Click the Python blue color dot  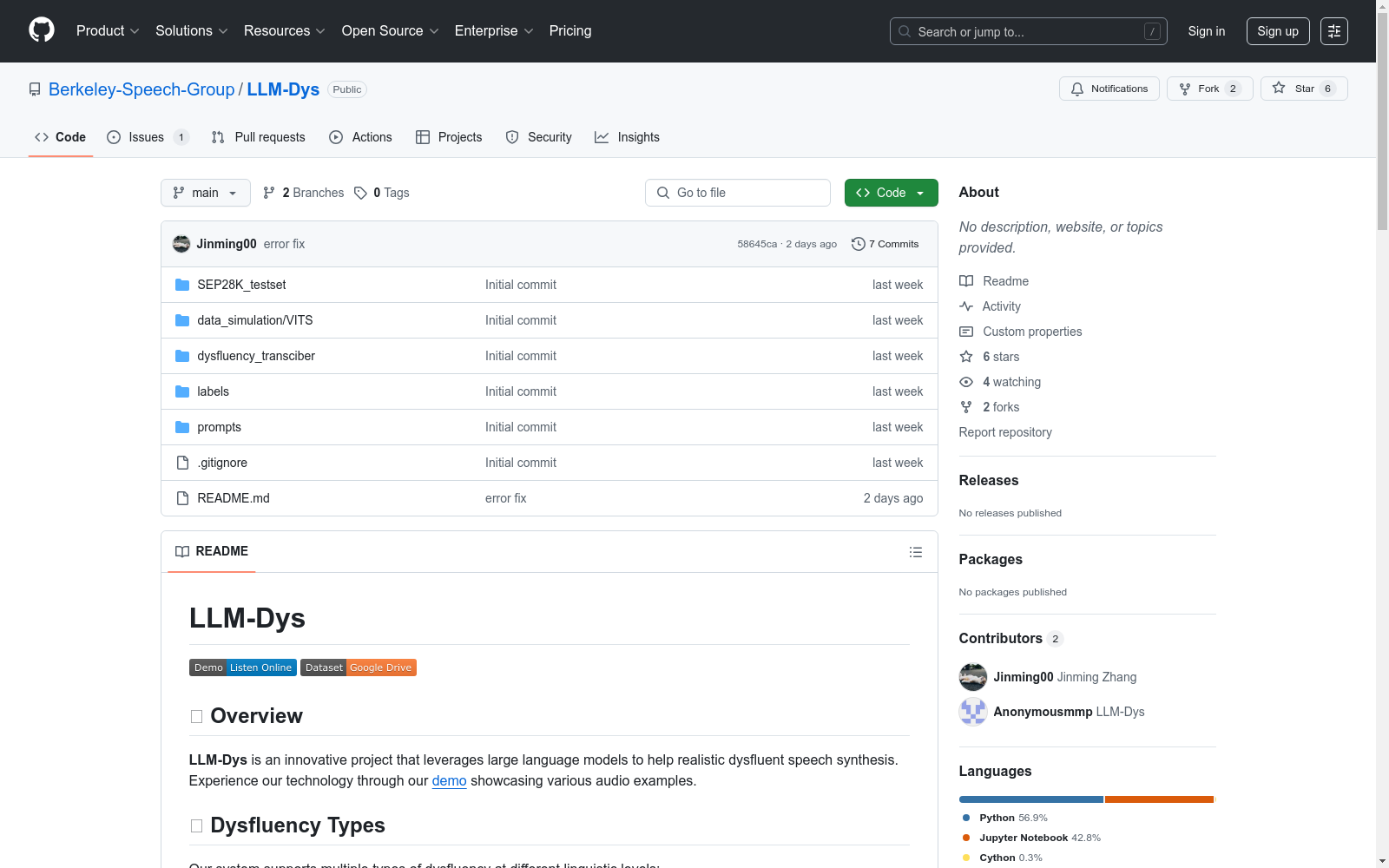(966, 818)
